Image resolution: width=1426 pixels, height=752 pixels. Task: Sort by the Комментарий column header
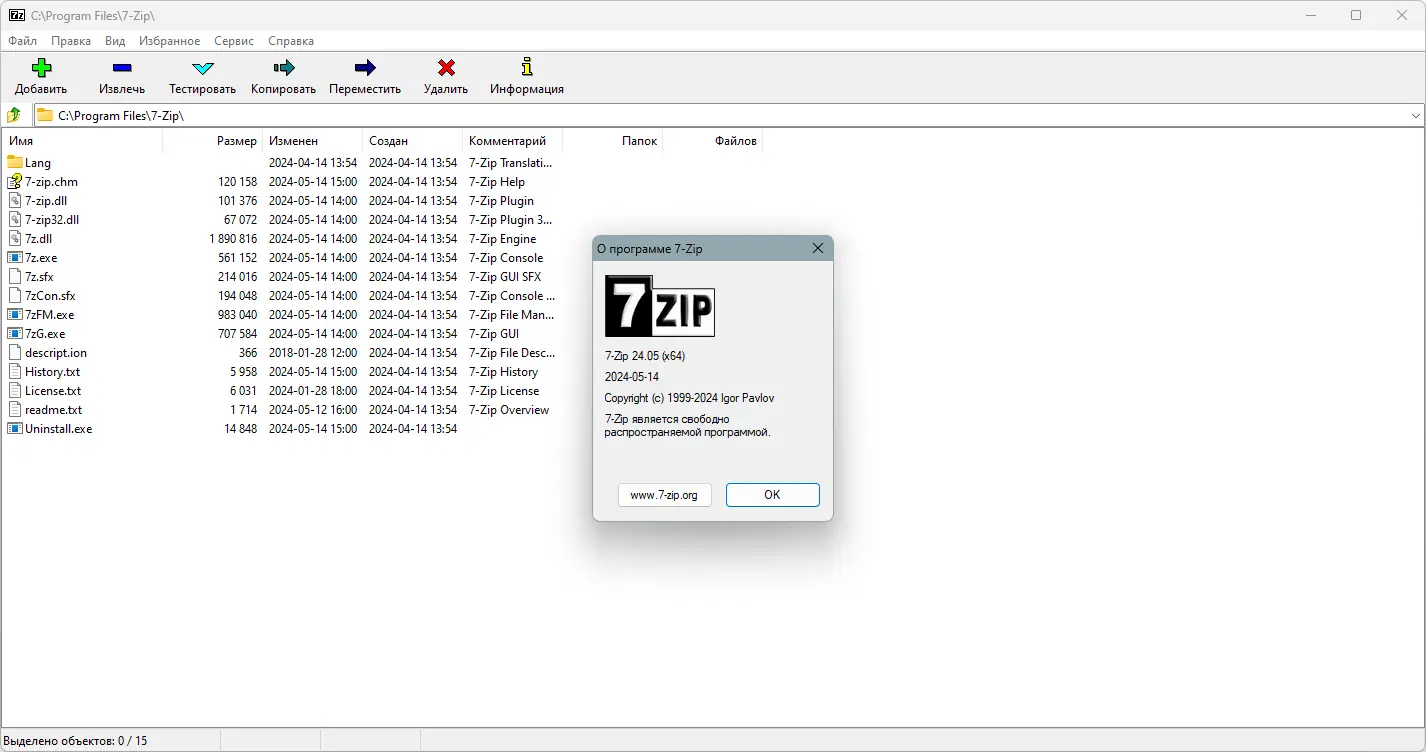pyautogui.click(x=513, y=141)
